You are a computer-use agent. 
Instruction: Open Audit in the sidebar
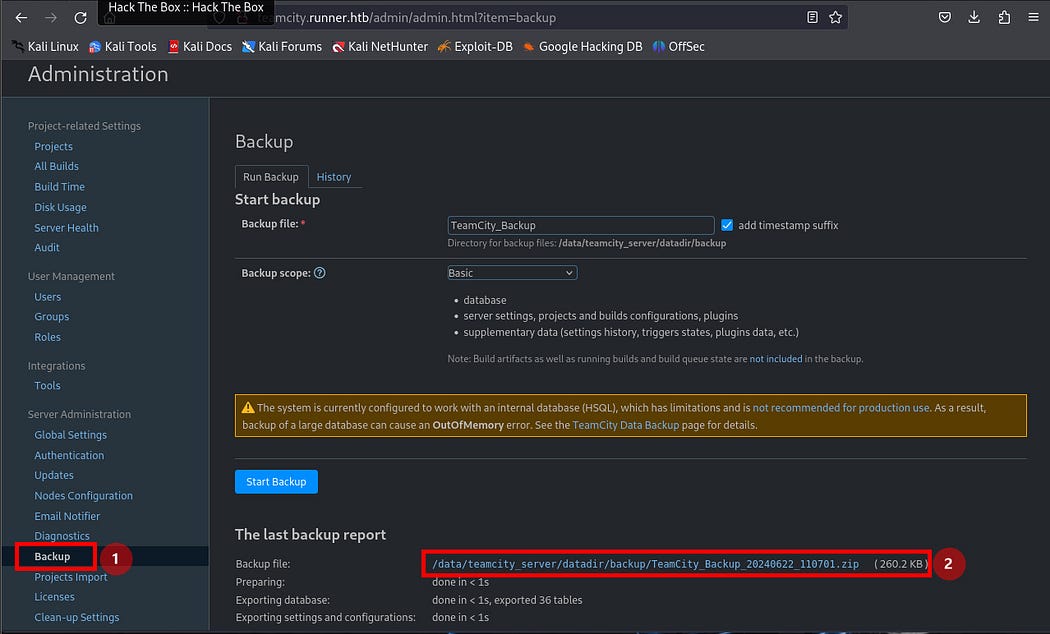coord(47,247)
